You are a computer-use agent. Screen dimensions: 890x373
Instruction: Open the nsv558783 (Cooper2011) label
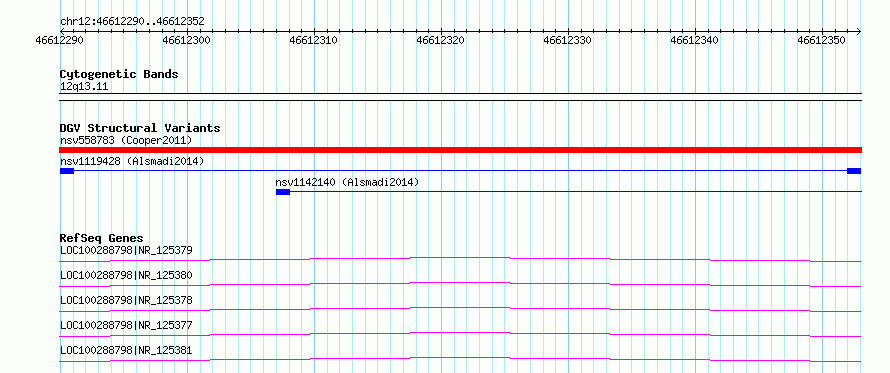[126, 140]
